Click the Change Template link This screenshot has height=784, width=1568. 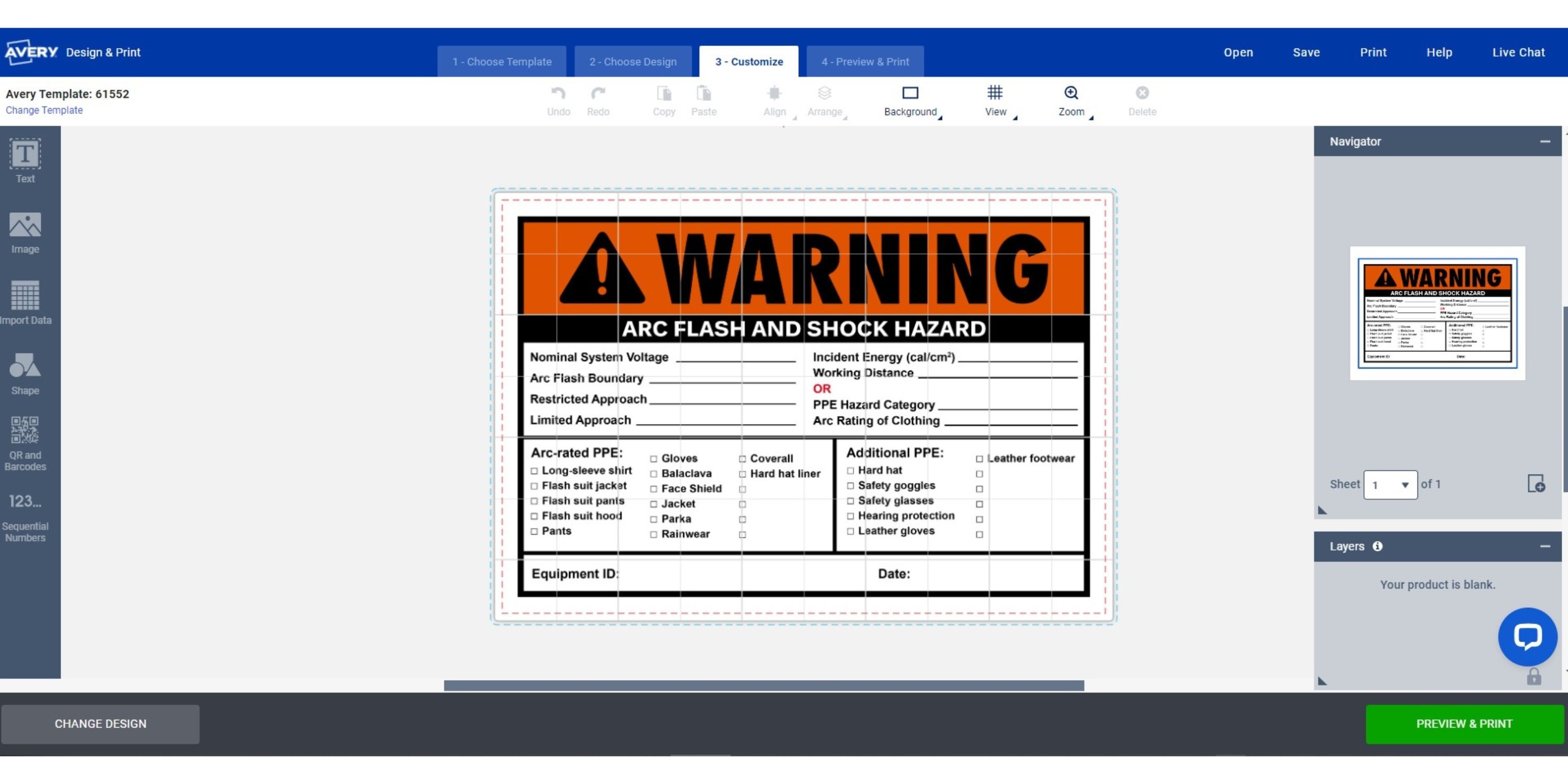click(44, 110)
